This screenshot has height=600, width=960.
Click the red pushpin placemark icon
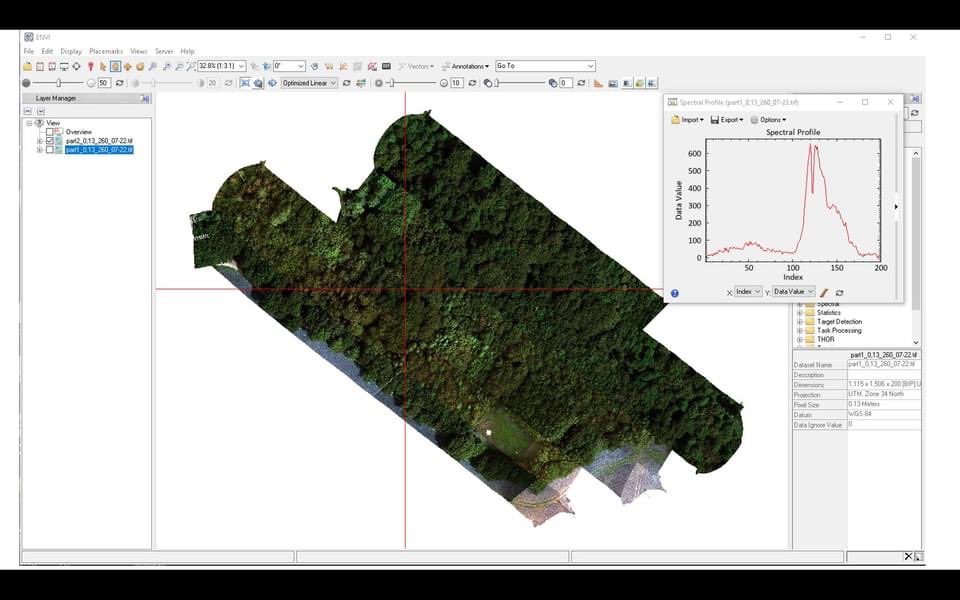click(91, 66)
